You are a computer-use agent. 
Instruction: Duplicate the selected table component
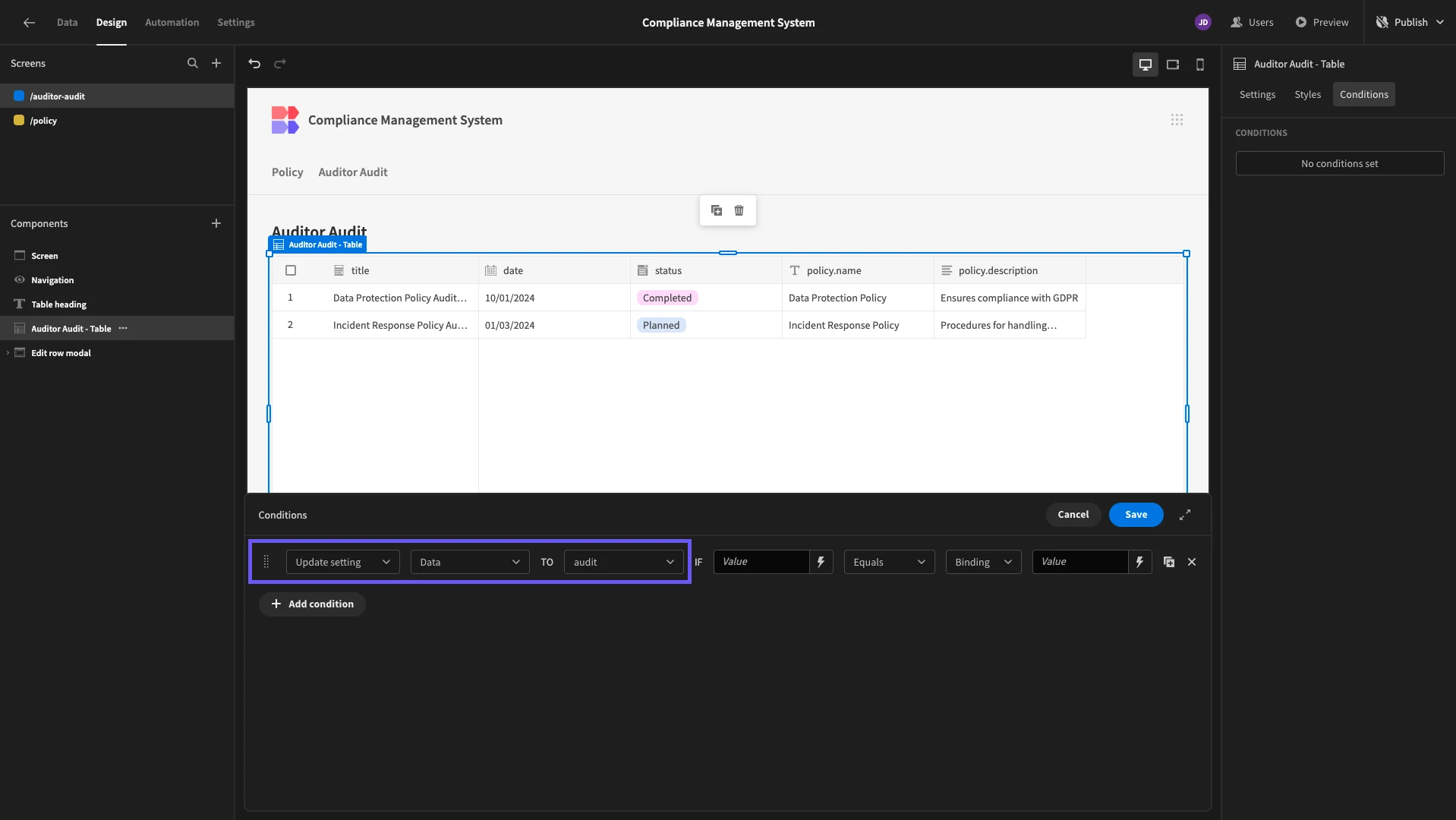[x=717, y=210]
